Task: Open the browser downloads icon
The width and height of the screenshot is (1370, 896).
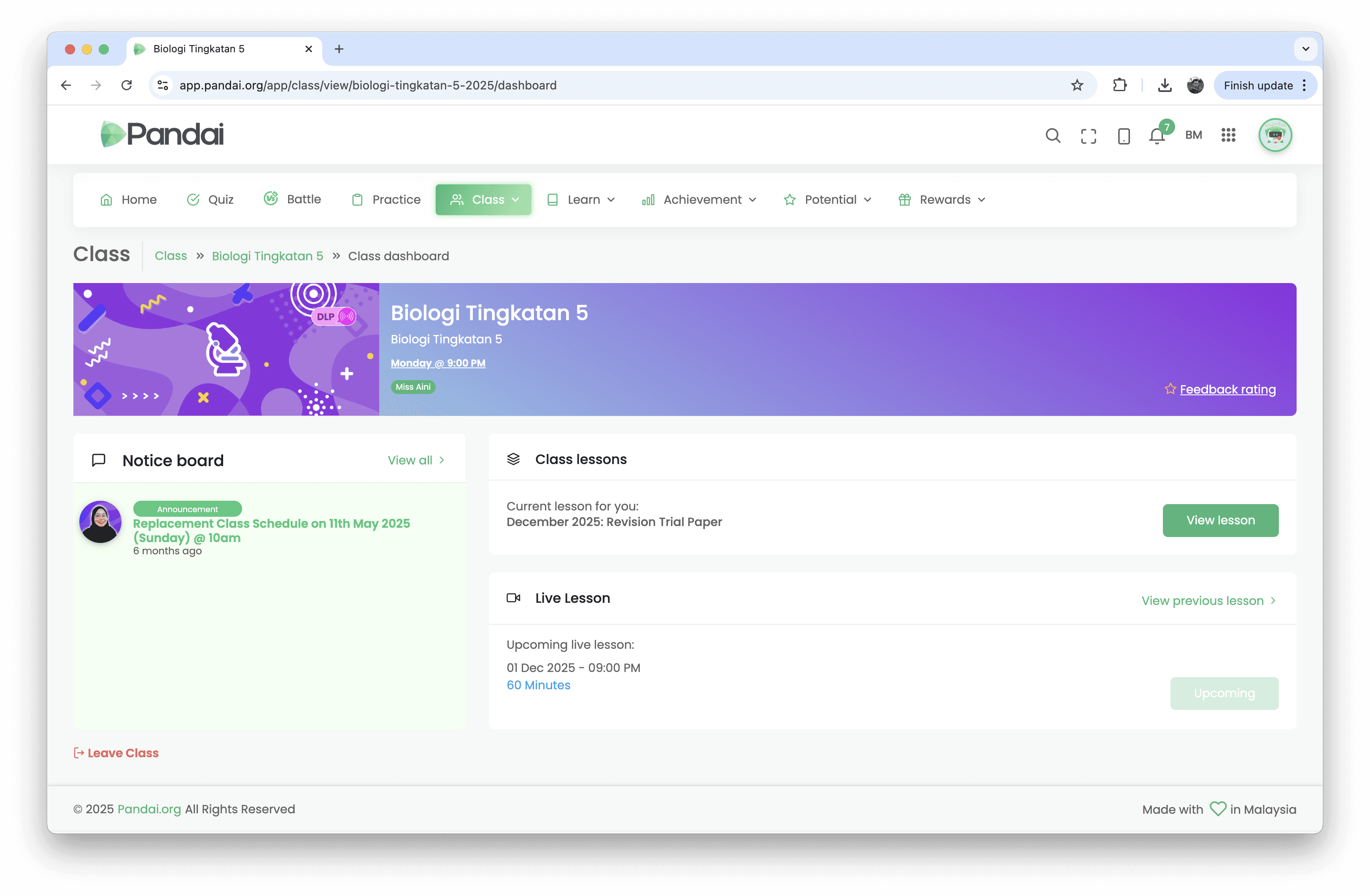Action: point(1165,85)
